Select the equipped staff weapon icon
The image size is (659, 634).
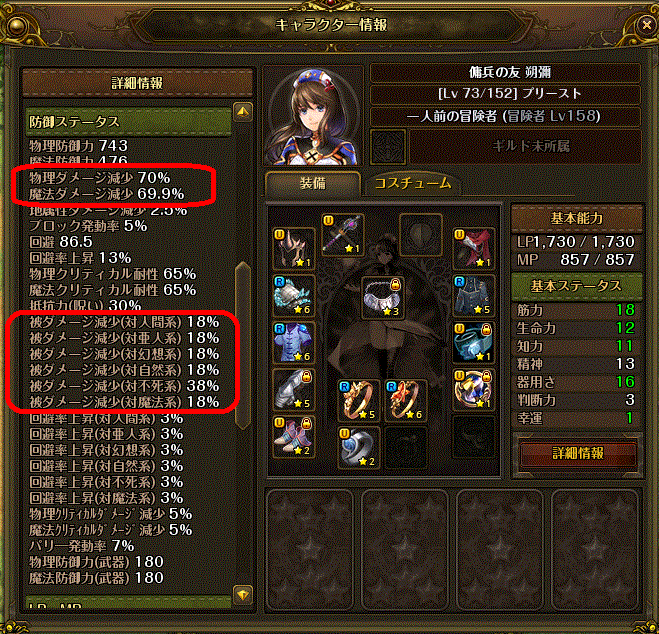(343, 234)
